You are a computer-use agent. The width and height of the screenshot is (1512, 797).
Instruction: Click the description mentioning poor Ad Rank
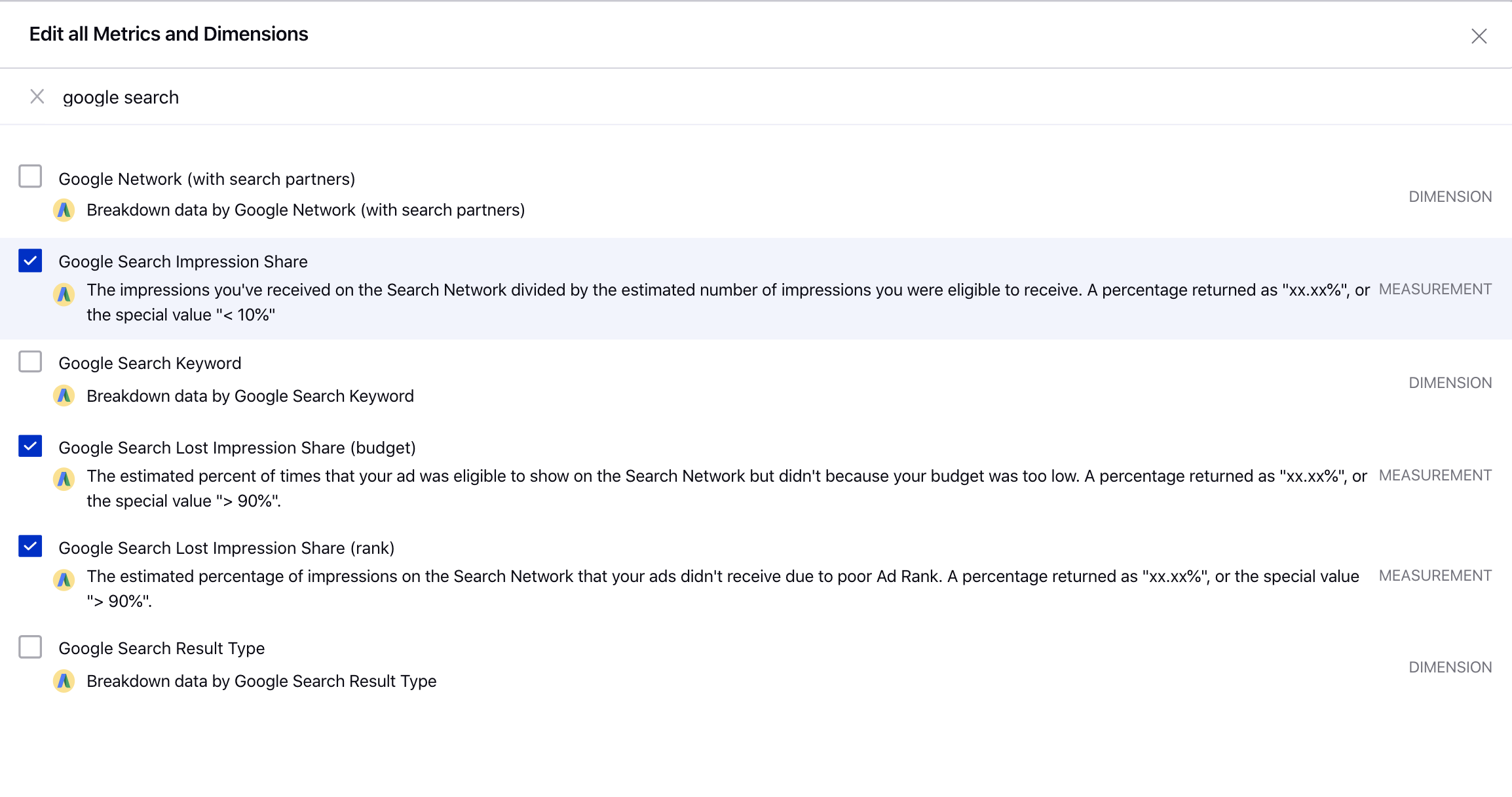coord(723,589)
